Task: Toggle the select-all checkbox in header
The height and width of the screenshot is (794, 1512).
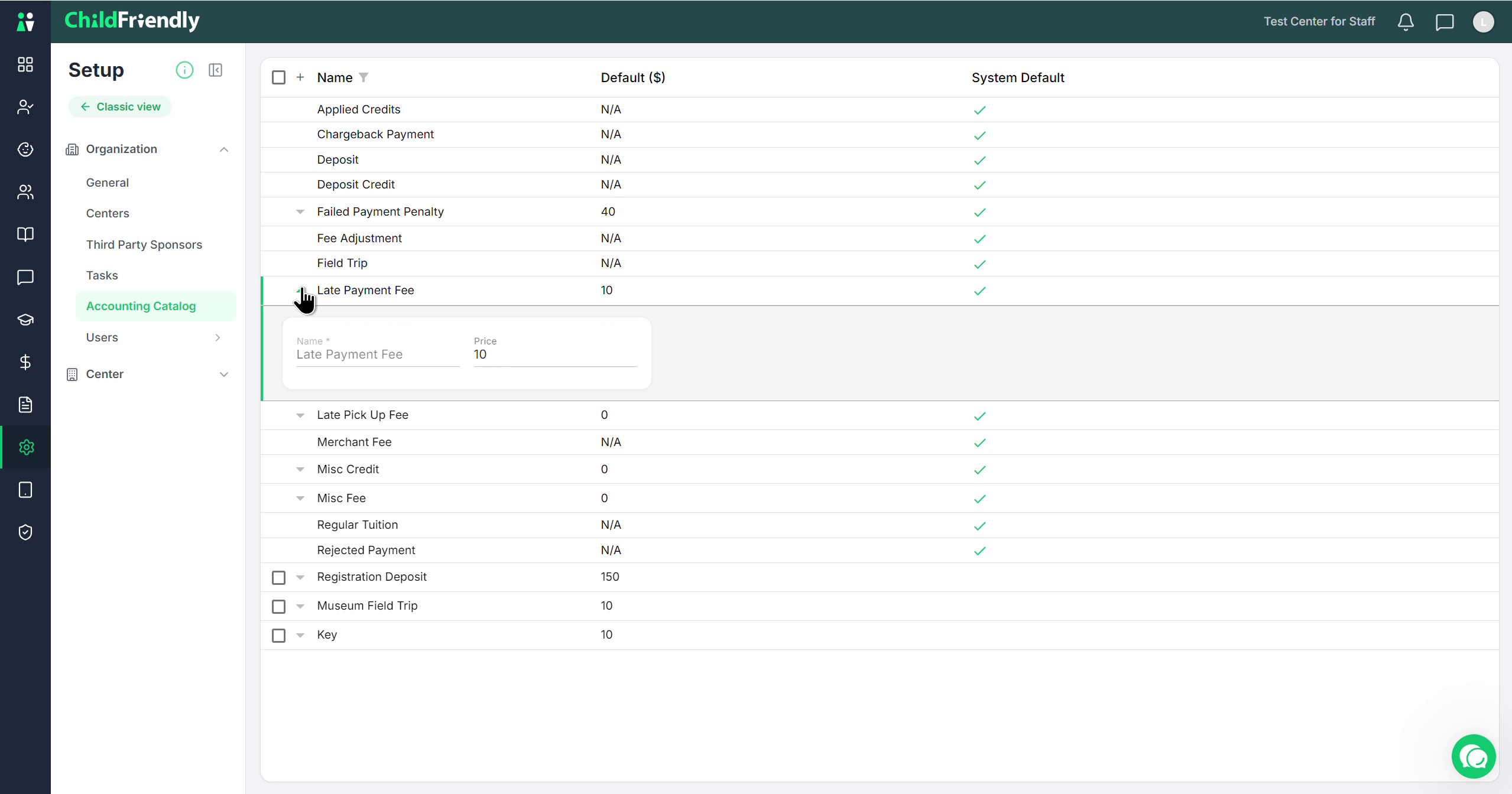Action: coord(278,77)
